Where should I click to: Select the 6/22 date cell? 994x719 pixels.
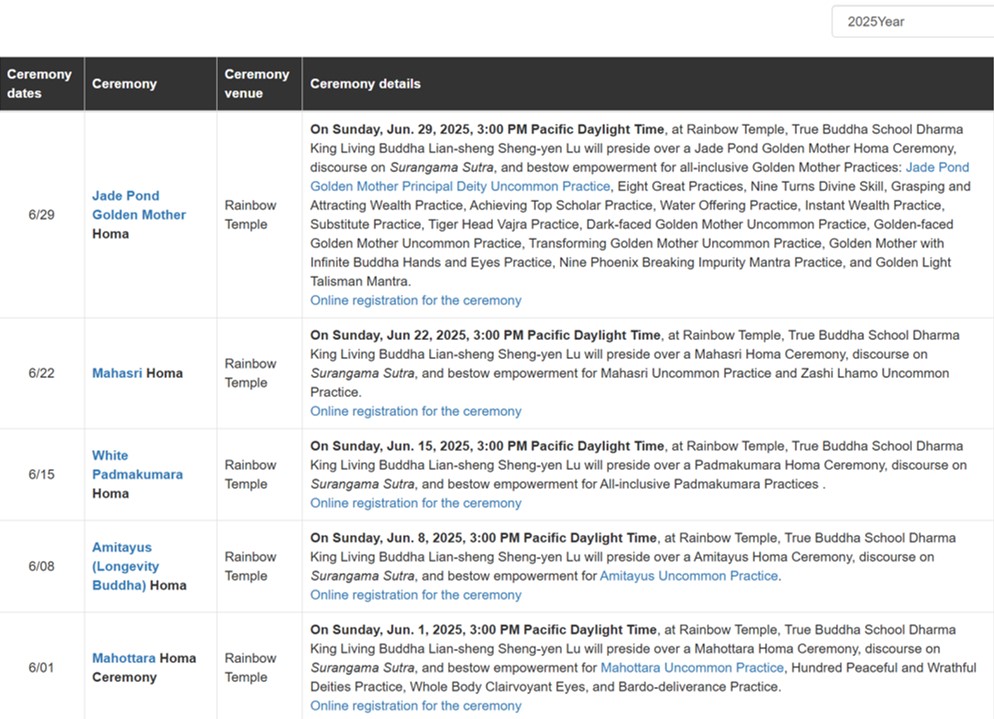click(x=42, y=373)
